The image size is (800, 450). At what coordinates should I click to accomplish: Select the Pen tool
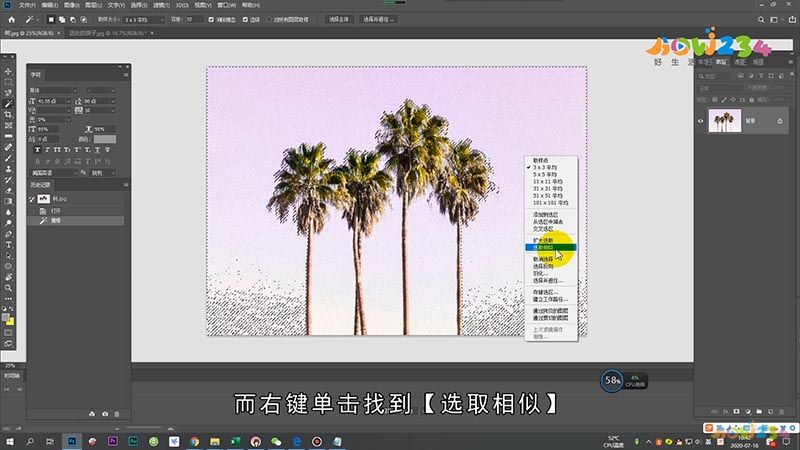8,234
